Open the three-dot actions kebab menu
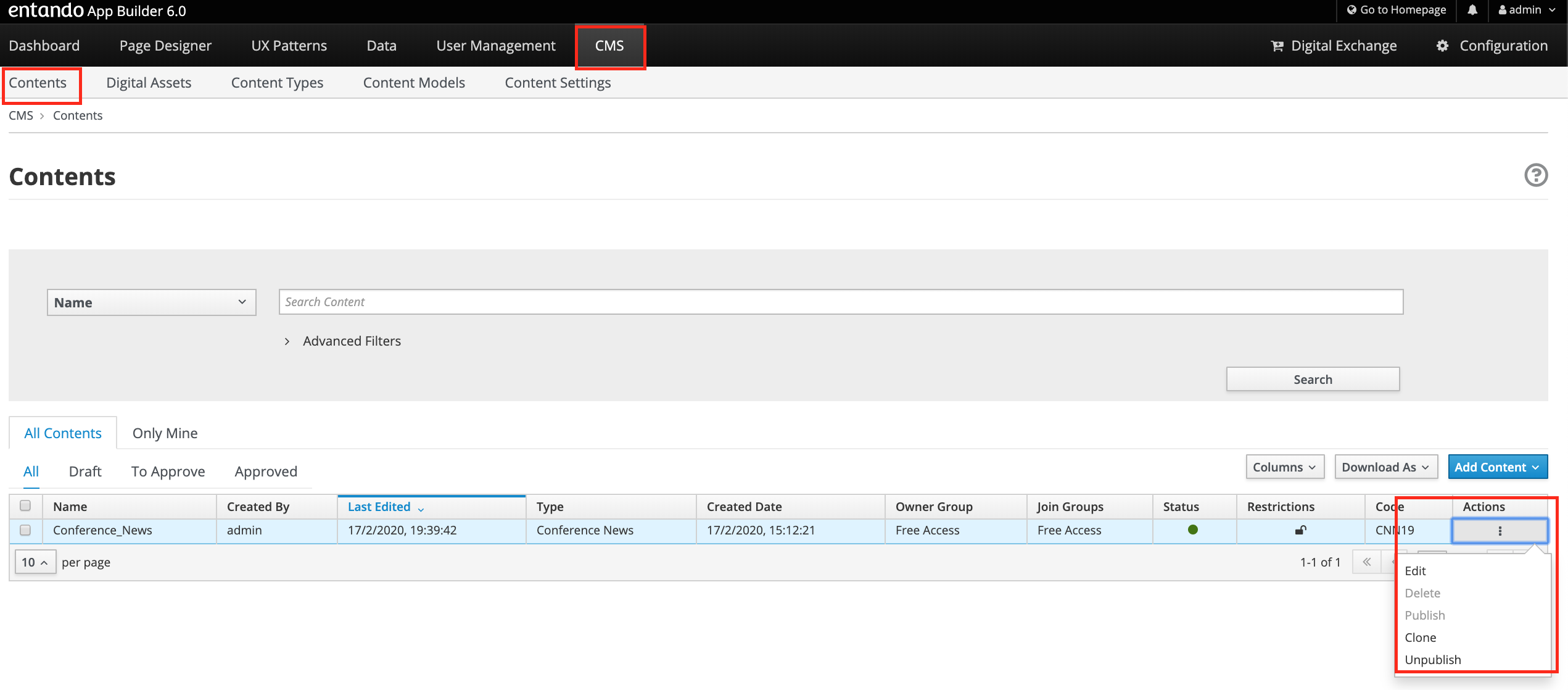The image size is (1568, 690). [1500, 531]
